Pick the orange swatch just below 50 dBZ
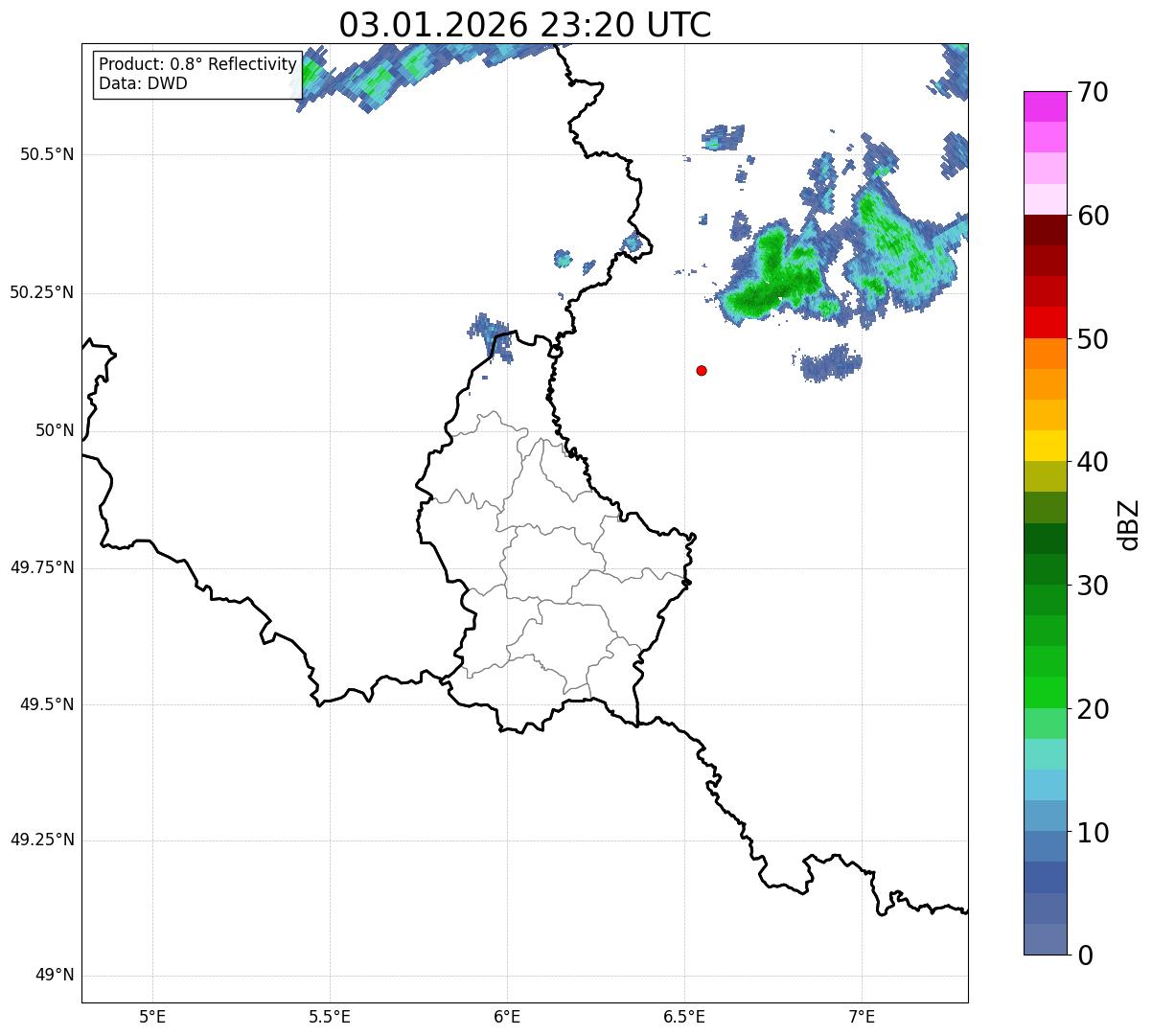Image resolution: width=1152 pixels, height=1036 pixels. point(1045,354)
